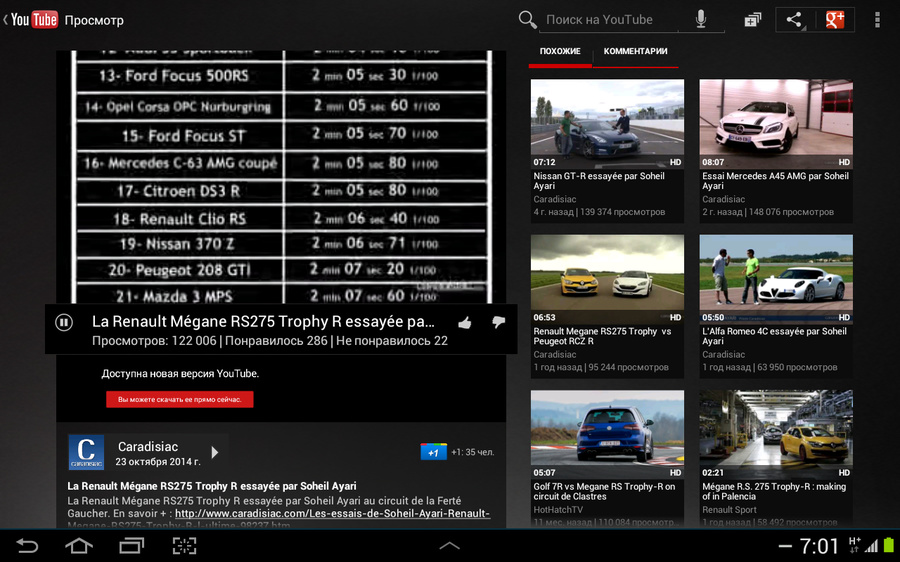Tap the screenshot capture icon in navbar
Screen dimensions: 900x562
click(x=184, y=545)
